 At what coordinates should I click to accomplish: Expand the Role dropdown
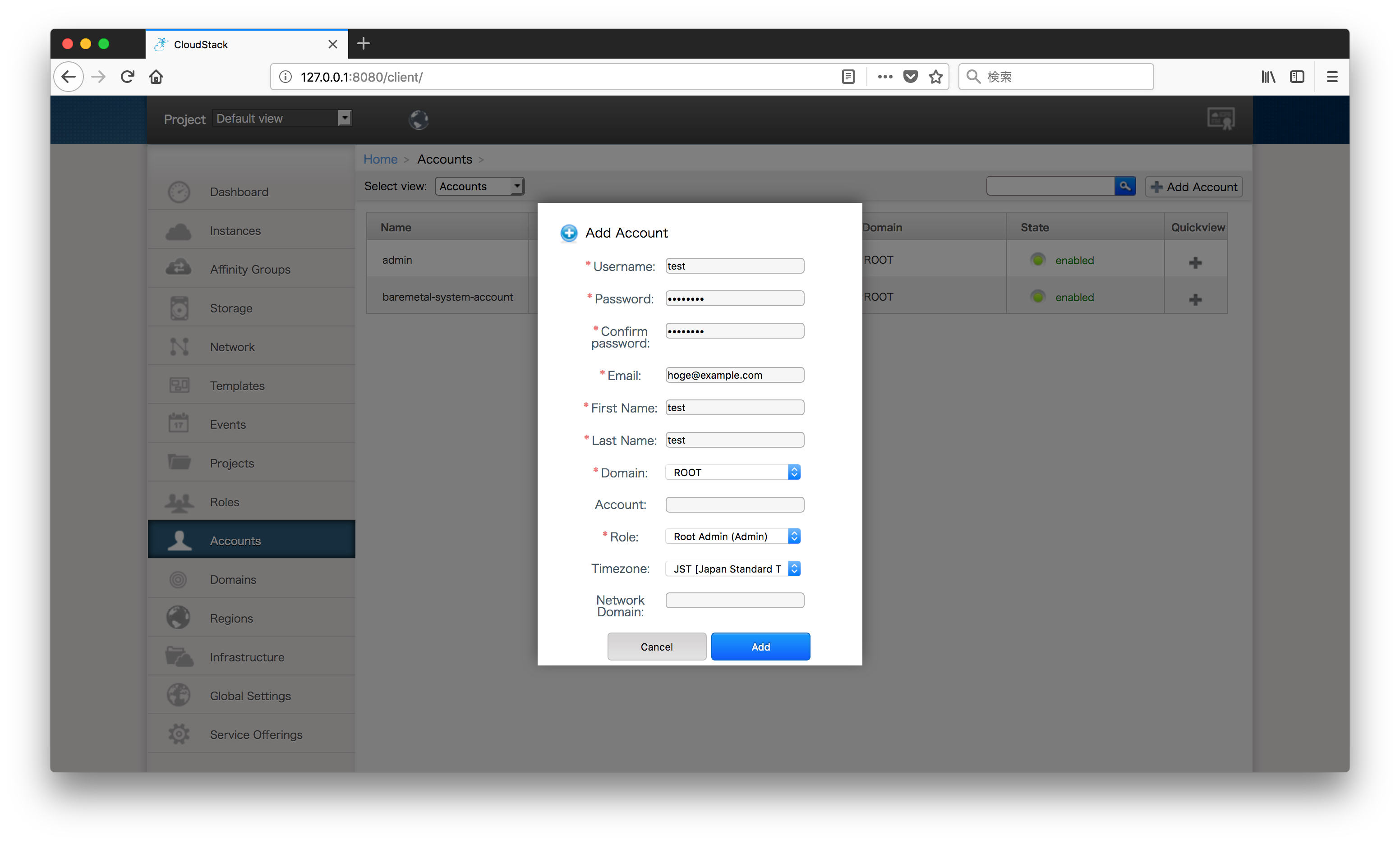point(733,536)
